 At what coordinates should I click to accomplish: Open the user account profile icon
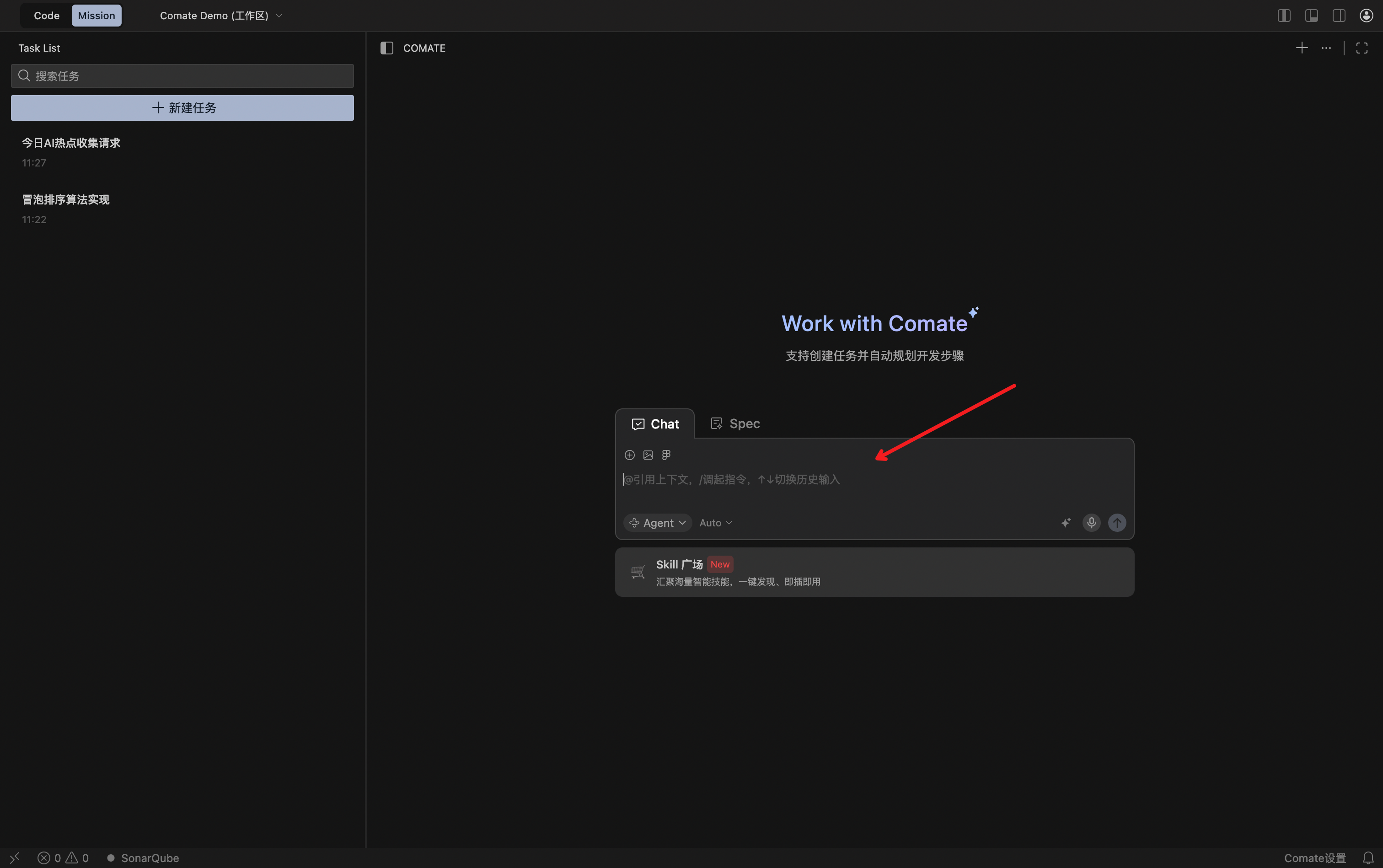click(1367, 16)
